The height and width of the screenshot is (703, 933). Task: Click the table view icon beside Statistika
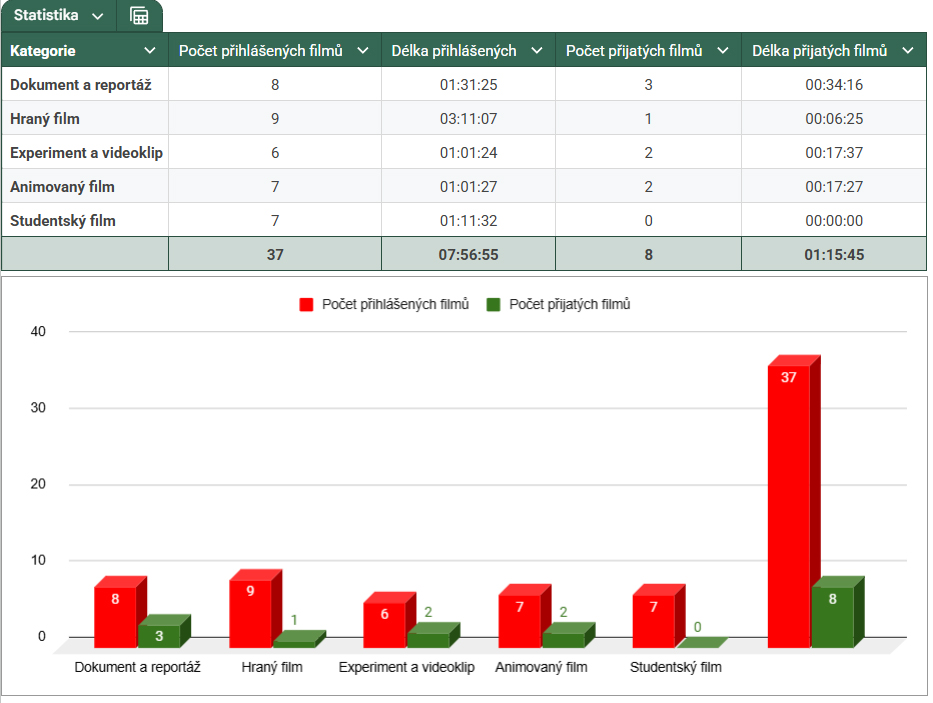139,16
